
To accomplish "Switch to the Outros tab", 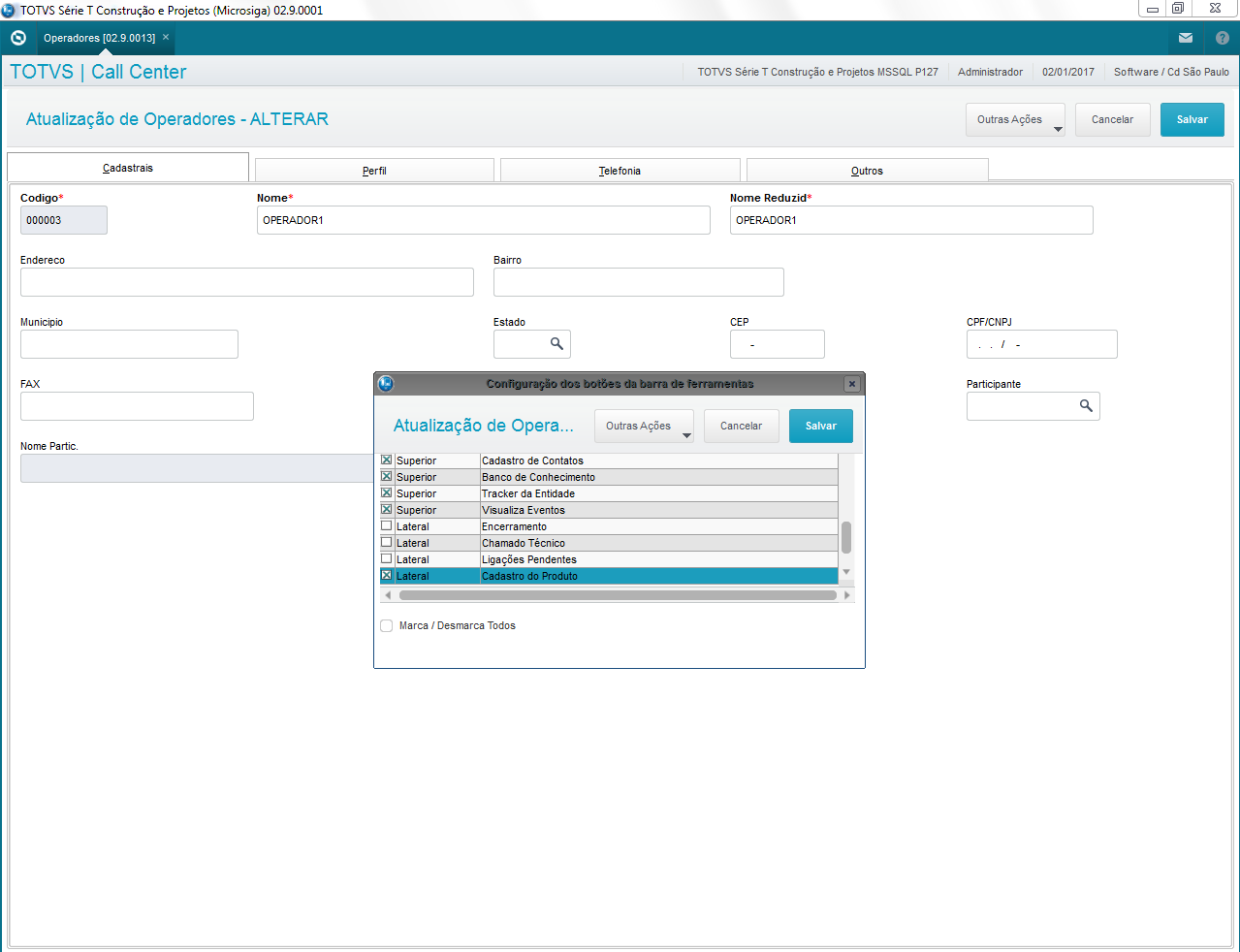I will (867, 171).
